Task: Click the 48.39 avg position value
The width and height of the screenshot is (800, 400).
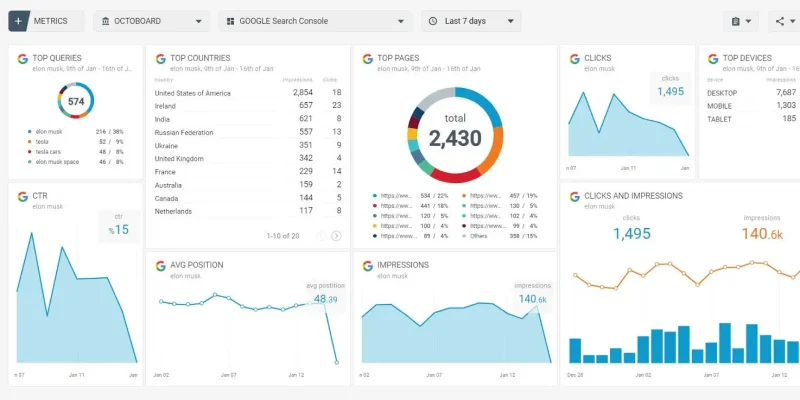Action: [326, 299]
